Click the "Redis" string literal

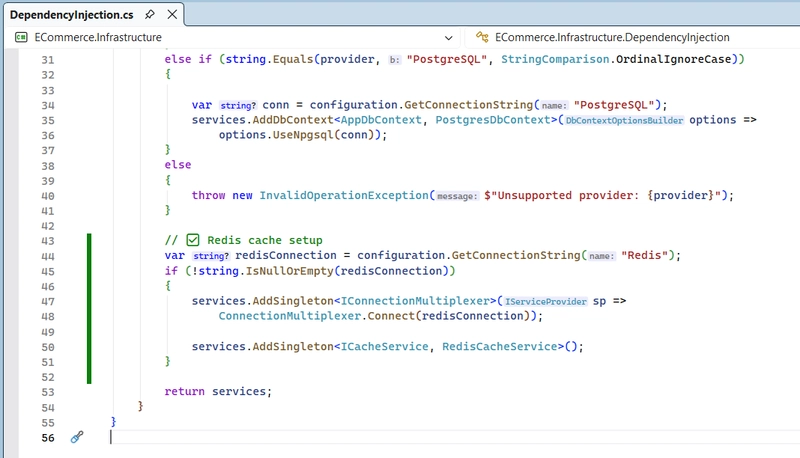click(644, 255)
